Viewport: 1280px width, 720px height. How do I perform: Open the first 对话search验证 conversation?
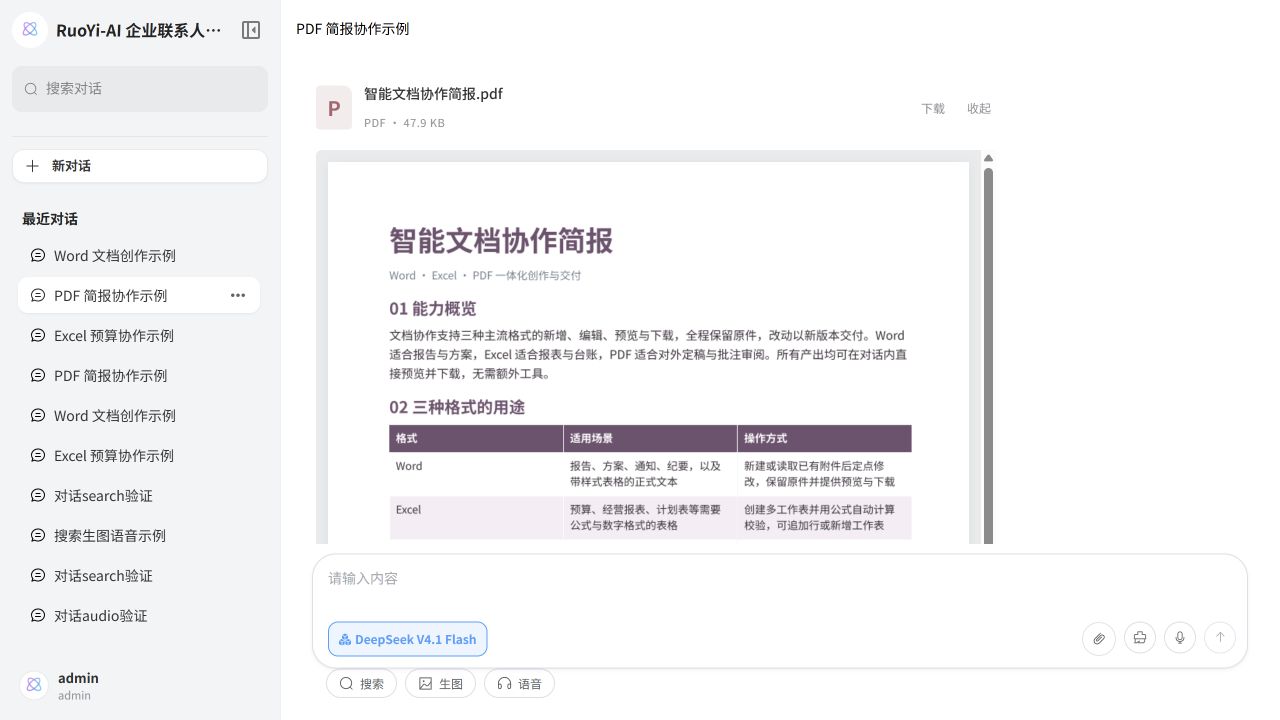click(139, 495)
